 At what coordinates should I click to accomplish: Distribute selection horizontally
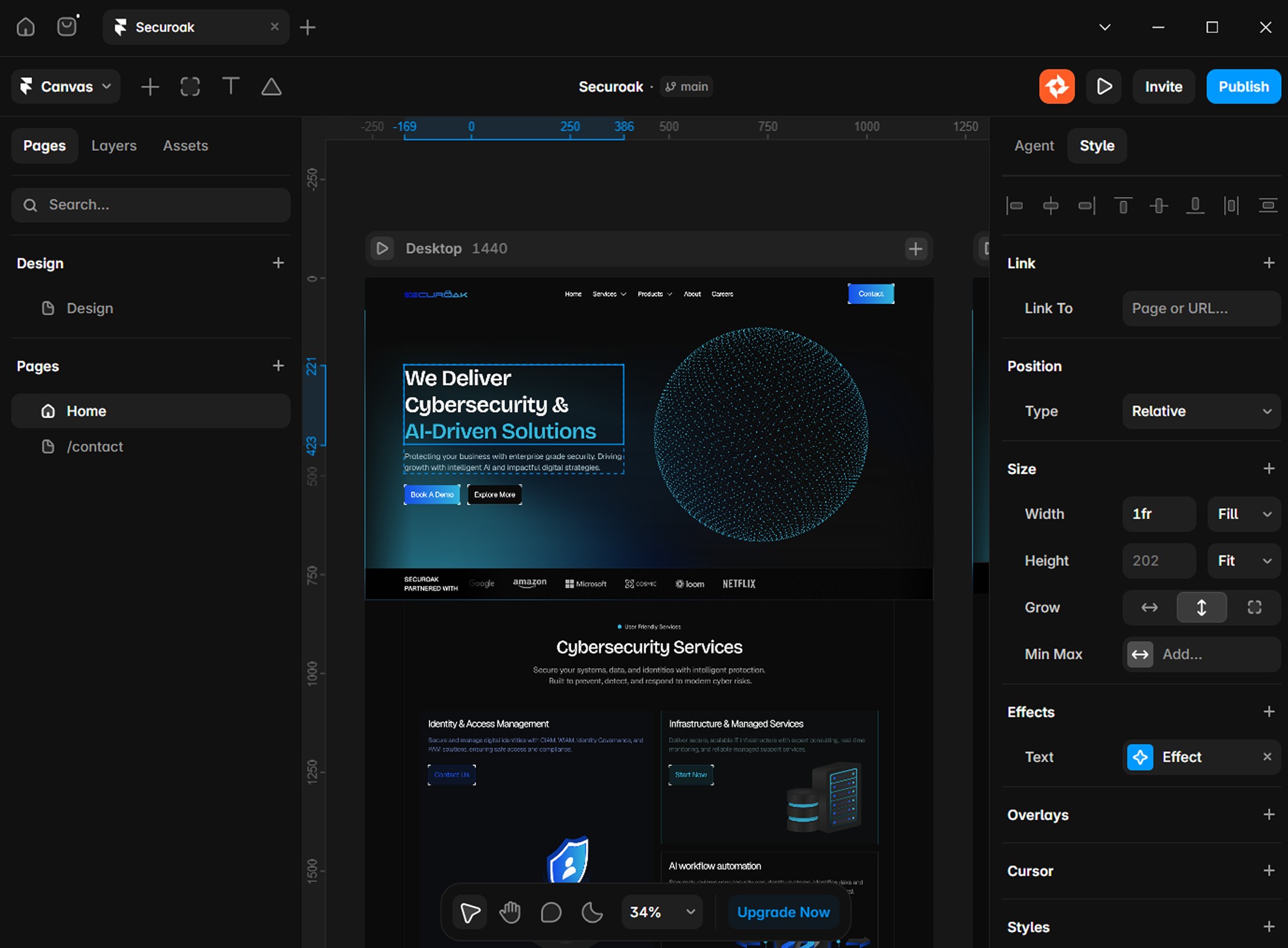[1231, 206]
